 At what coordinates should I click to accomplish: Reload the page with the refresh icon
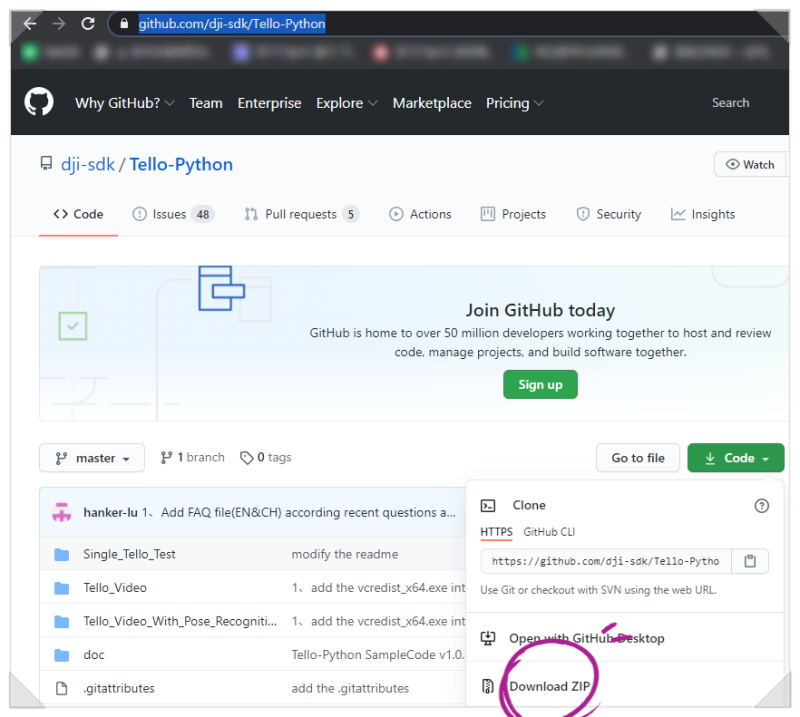point(88,23)
